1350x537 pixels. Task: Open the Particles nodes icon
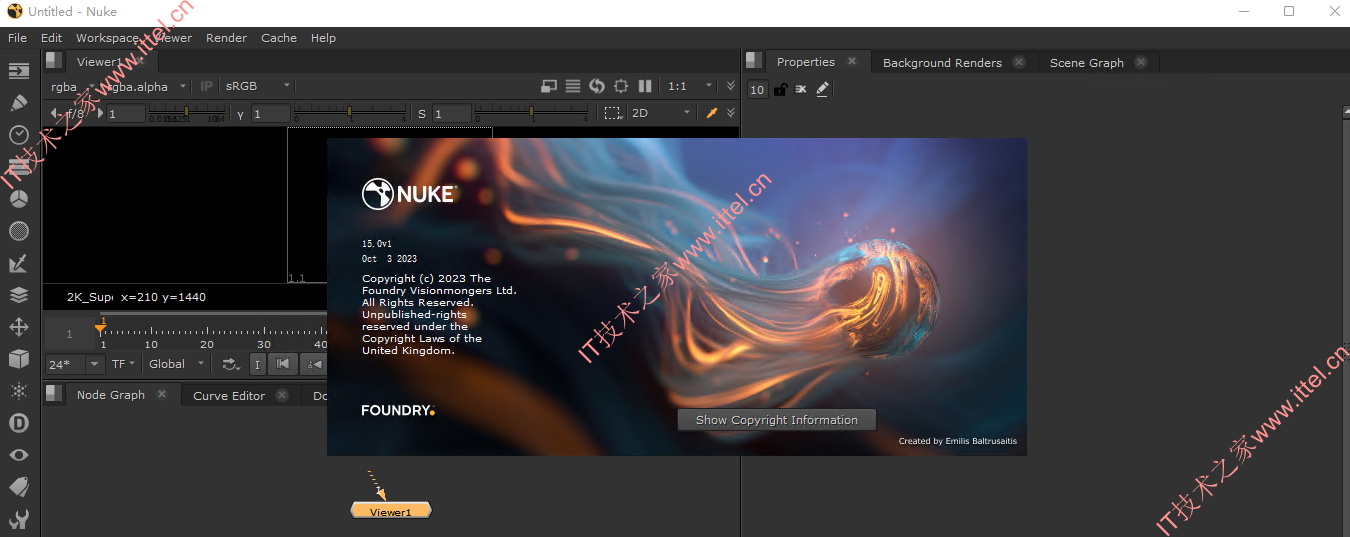[x=19, y=391]
